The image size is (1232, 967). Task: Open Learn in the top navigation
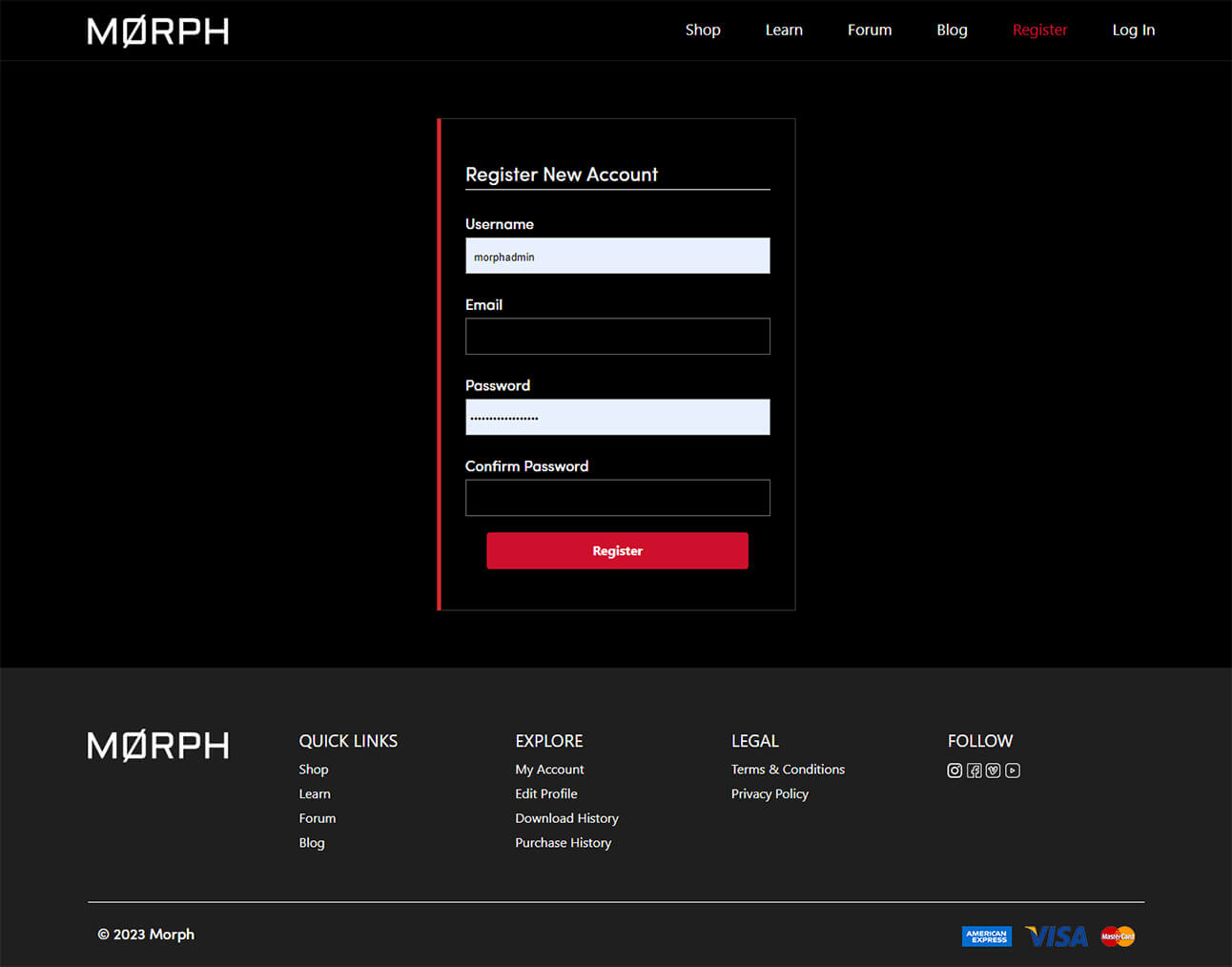tap(784, 30)
